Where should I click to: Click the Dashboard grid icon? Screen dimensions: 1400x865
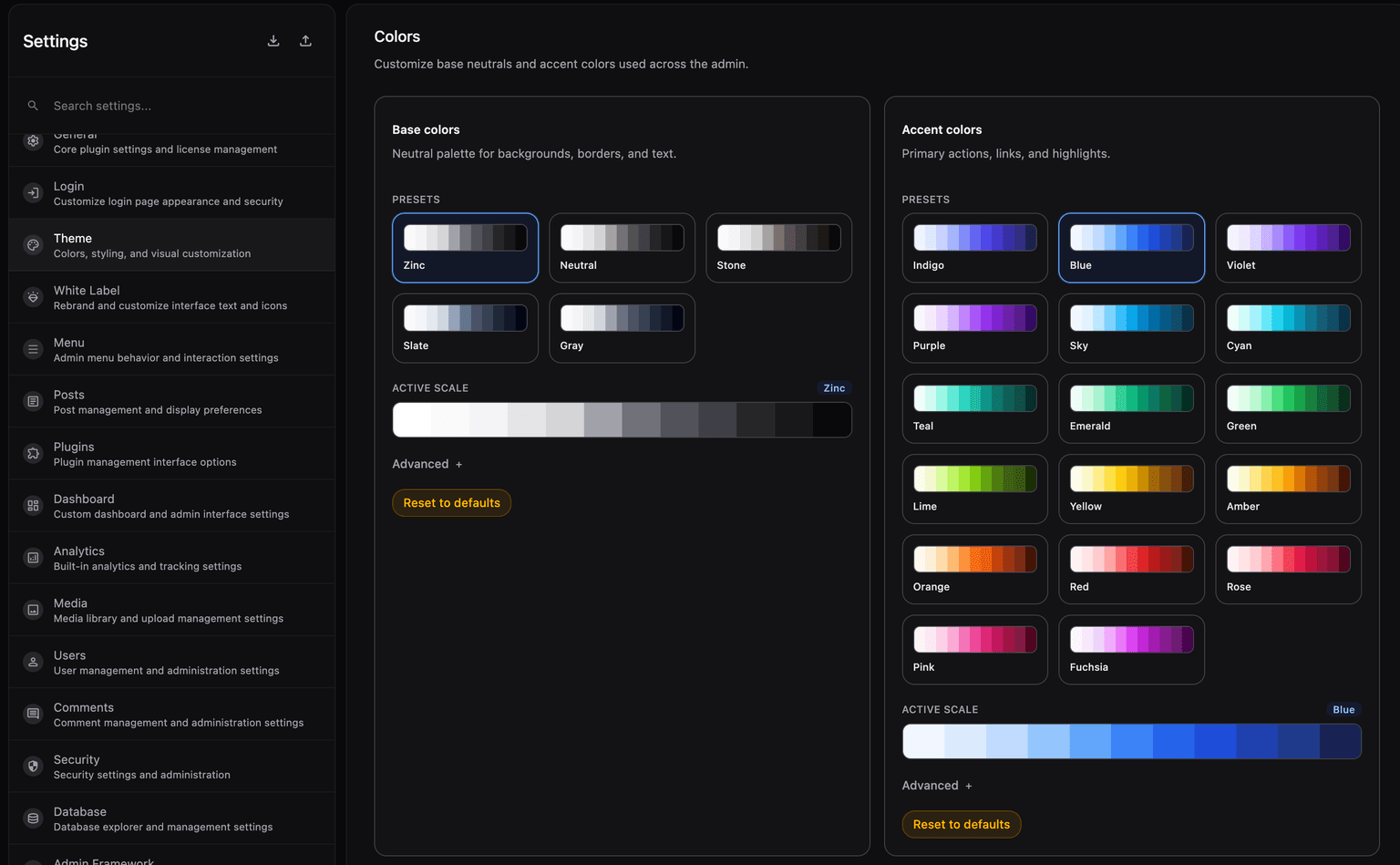click(33, 505)
